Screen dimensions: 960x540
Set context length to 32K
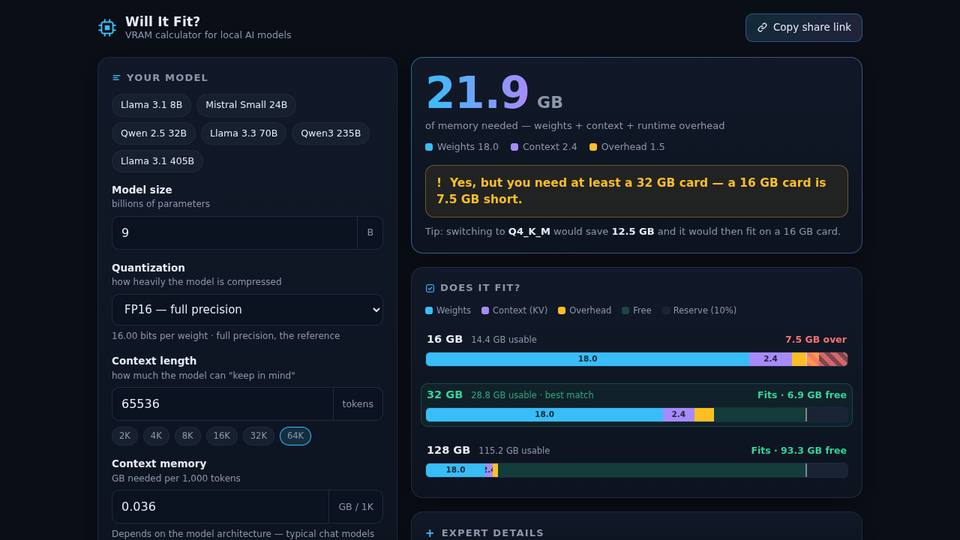point(258,436)
